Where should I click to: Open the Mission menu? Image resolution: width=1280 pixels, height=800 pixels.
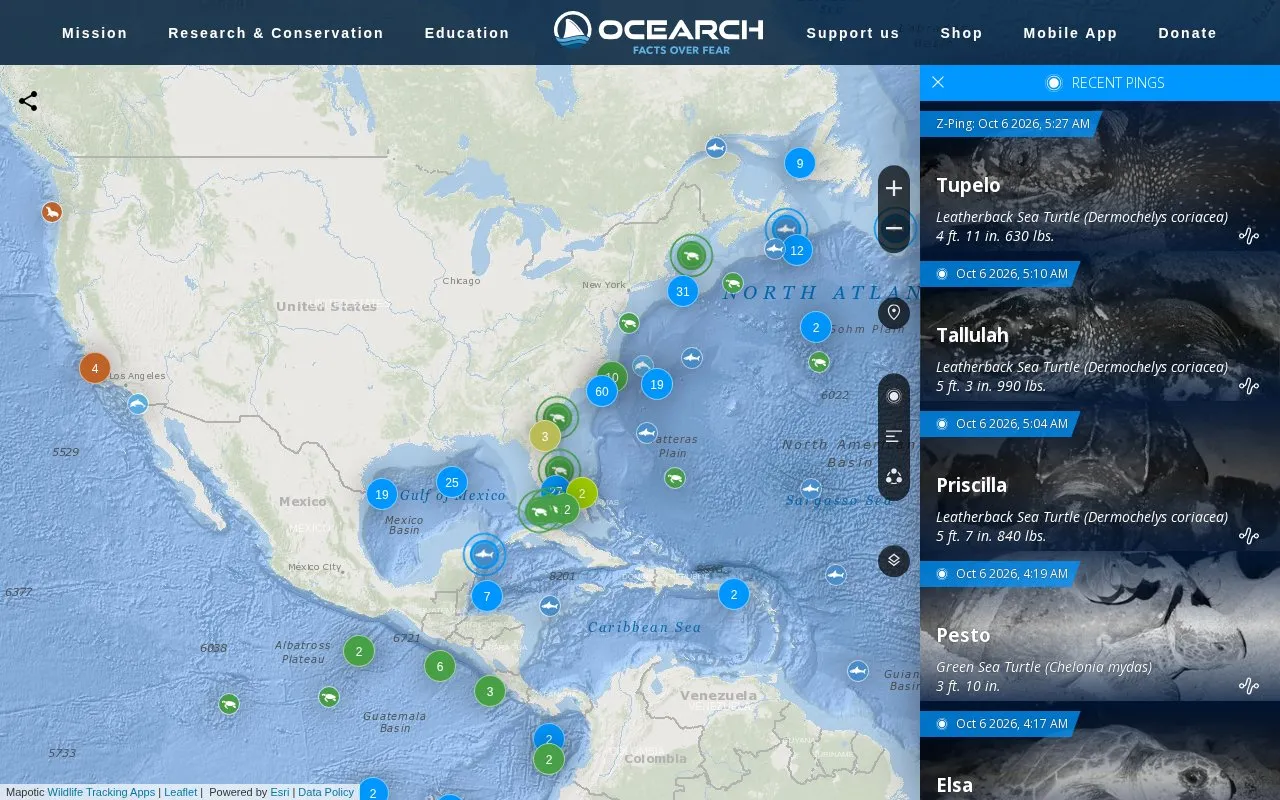(95, 33)
